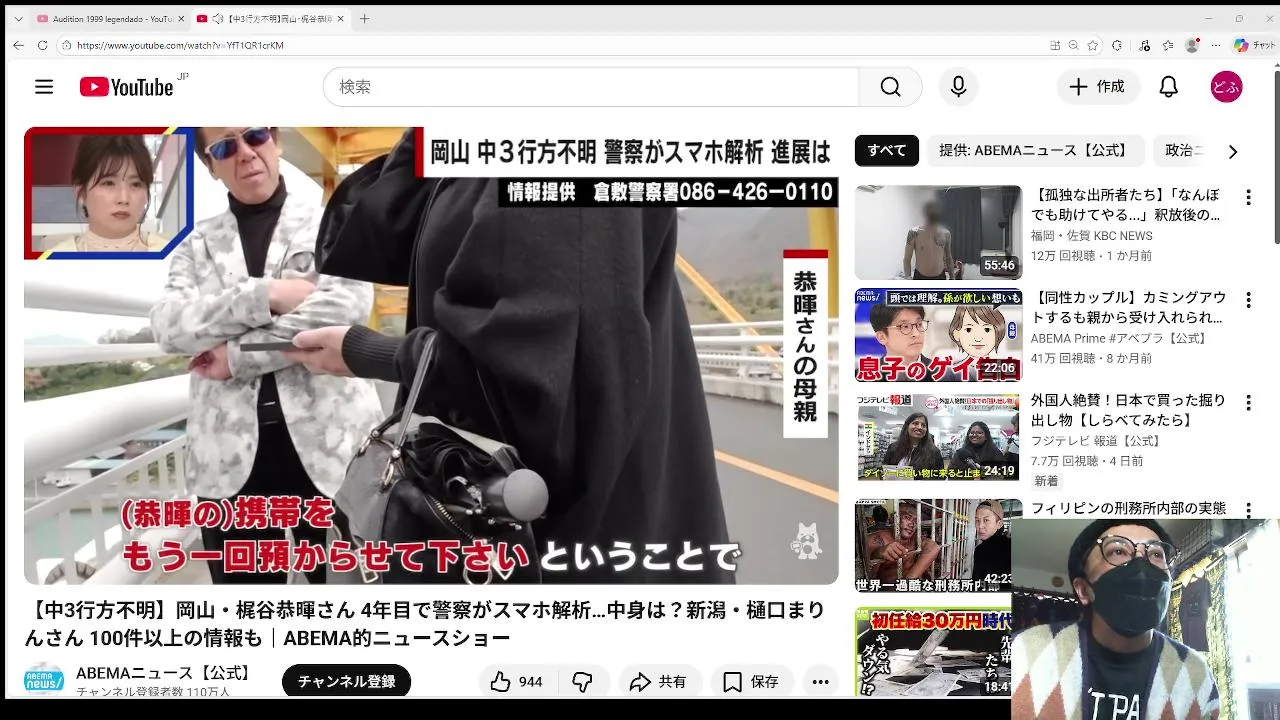Select the すべて filter chip
1280x720 pixels.
(x=887, y=151)
